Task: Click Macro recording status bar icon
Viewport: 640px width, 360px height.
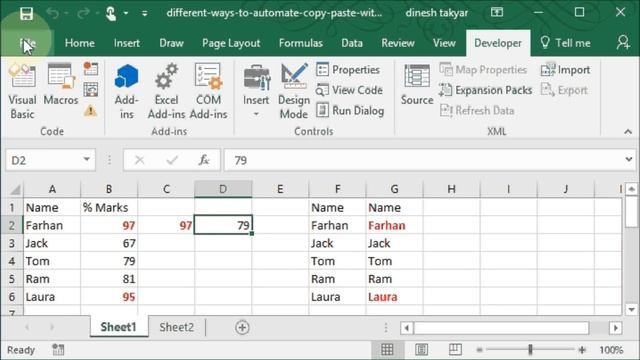Action: [58, 349]
